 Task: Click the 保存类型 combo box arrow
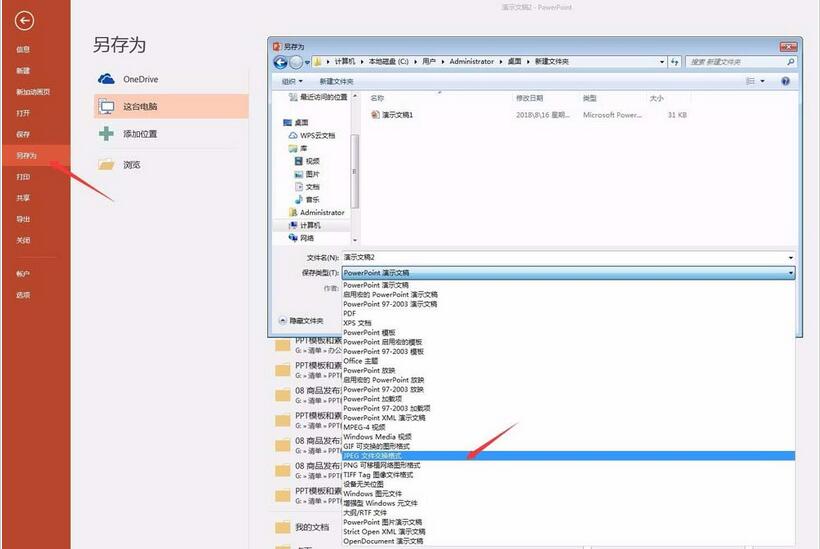(790, 272)
